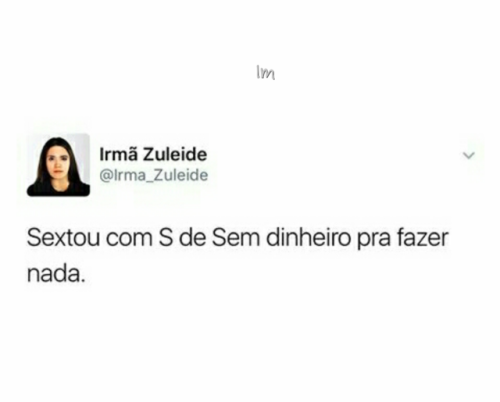Visit the @Irma_Zuleide handle link

pos(154,175)
